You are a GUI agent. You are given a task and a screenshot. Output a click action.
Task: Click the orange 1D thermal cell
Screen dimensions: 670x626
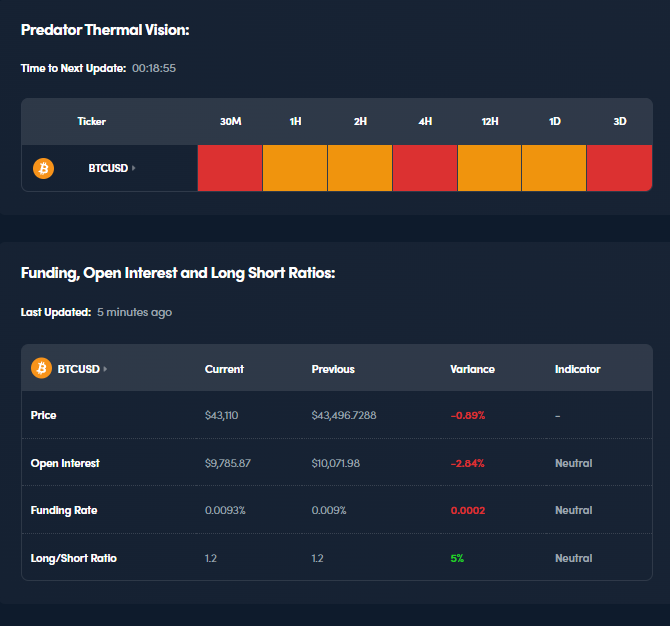pyautogui.click(x=554, y=168)
